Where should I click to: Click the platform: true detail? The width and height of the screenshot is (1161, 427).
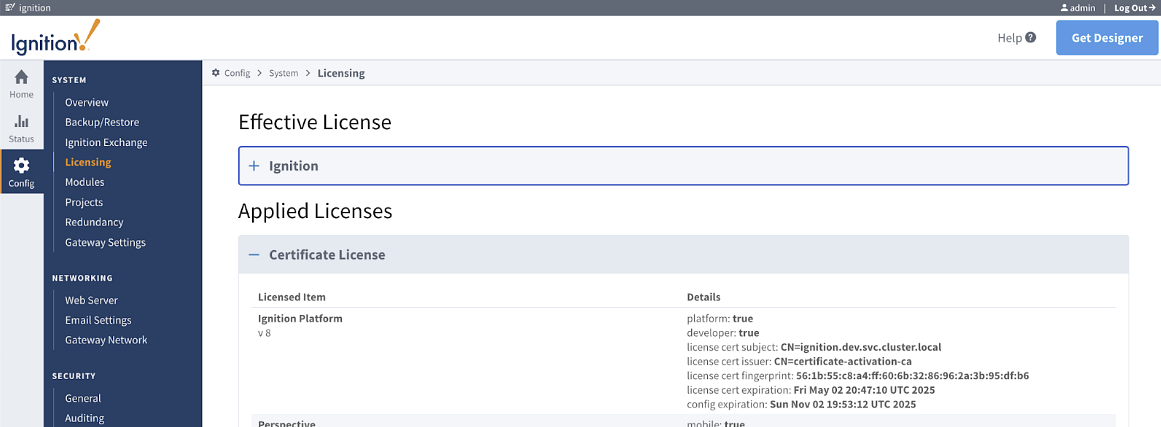(x=720, y=319)
